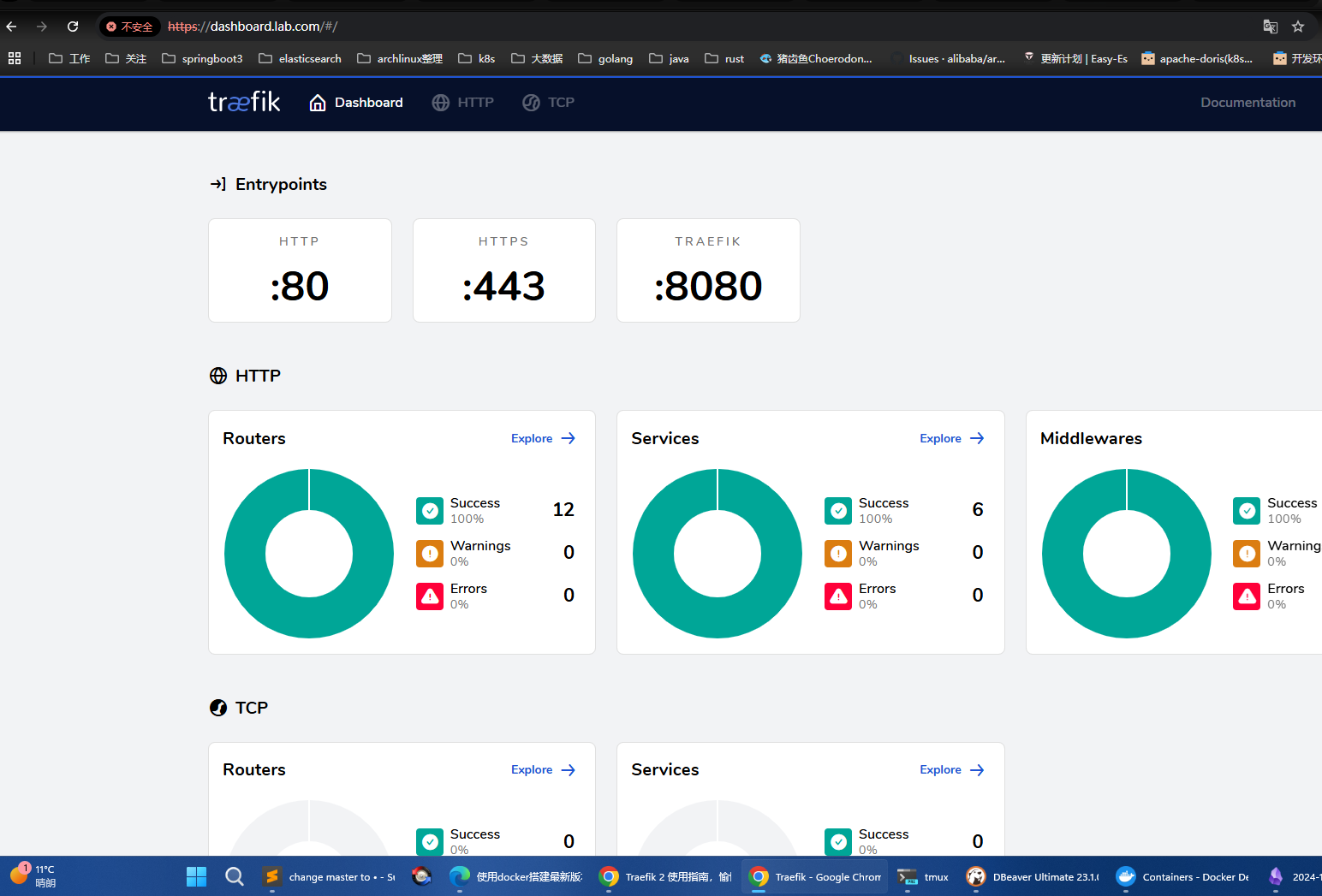Click the TRAEFIK :8080 entrypoint card
This screenshot has width=1322, height=896.
click(708, 270)
